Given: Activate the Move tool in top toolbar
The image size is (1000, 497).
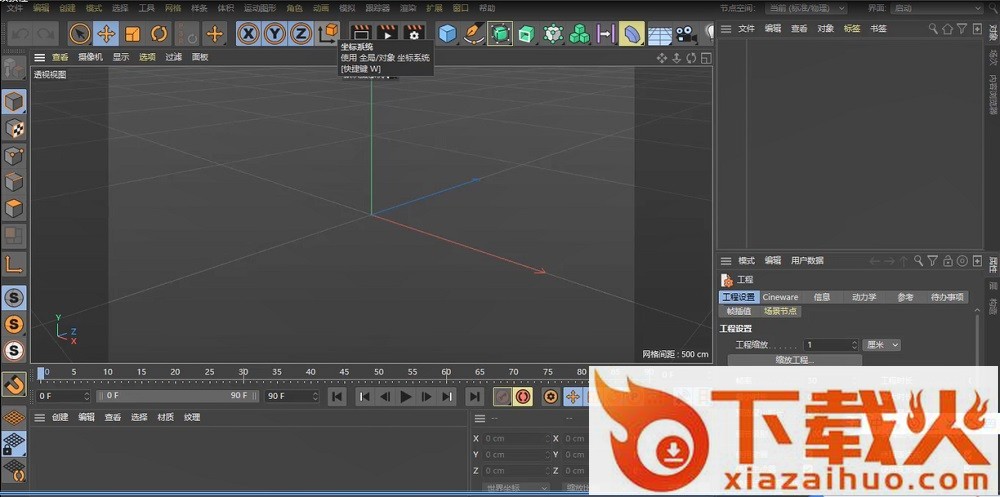Looking at the screenshot, I should click(106, 33).
